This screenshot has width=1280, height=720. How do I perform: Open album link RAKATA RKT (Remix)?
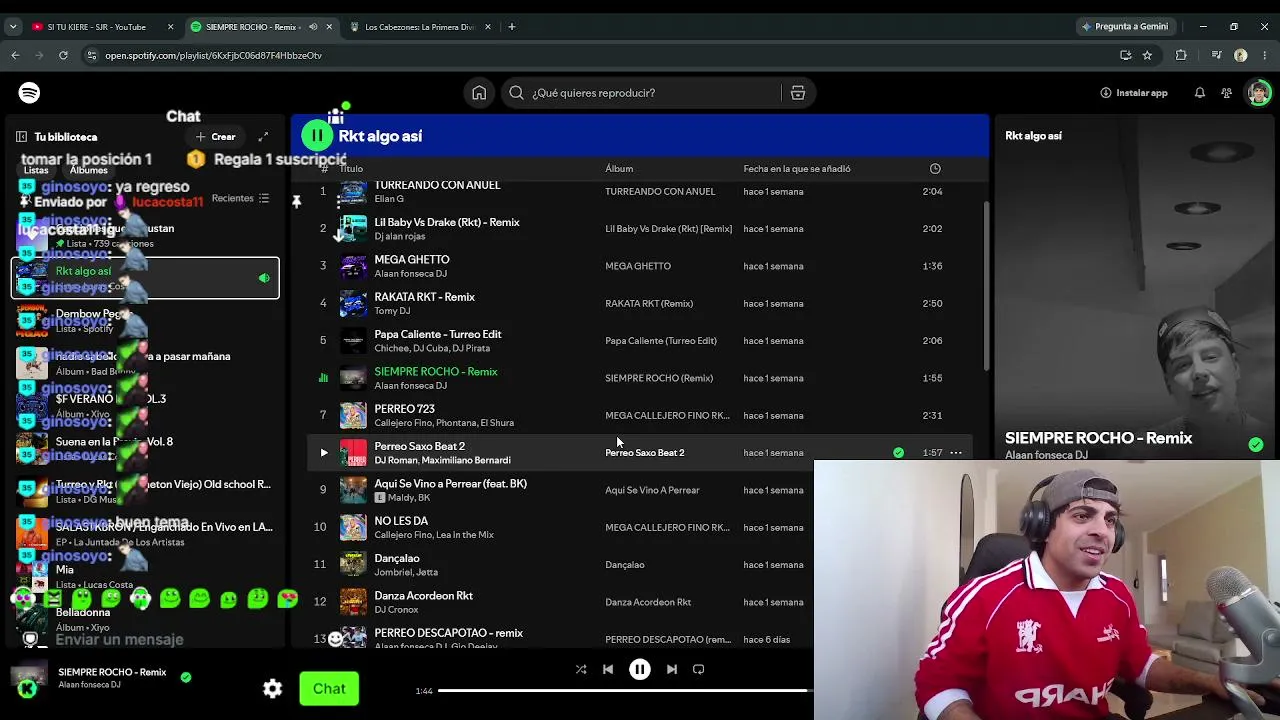point(649,304)
